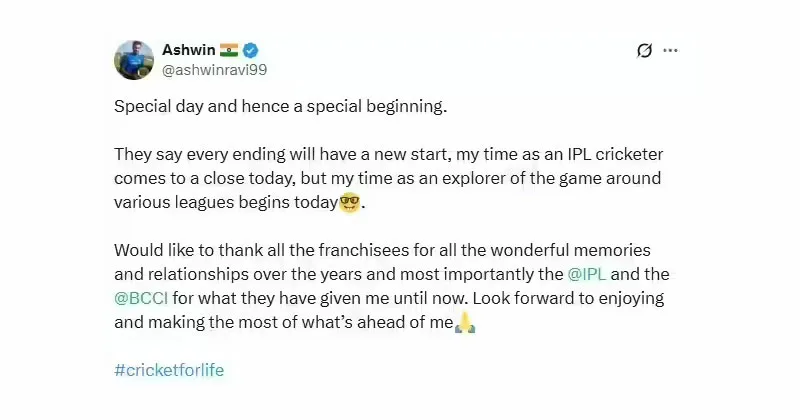Open the Grok explain-post slashed-circle icon

coord(644,51)
